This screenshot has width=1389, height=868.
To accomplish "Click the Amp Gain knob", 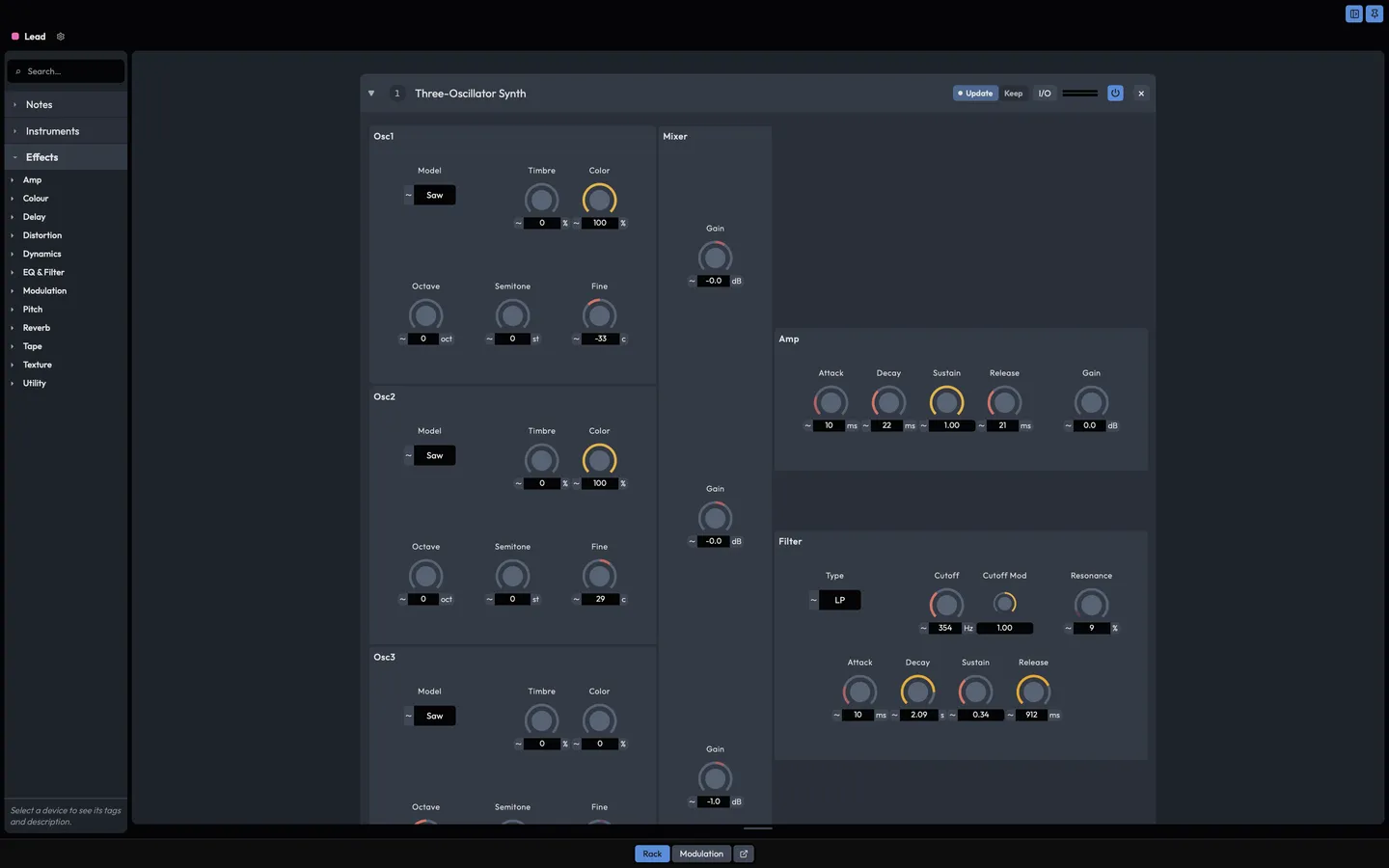I will (1091, 402).
